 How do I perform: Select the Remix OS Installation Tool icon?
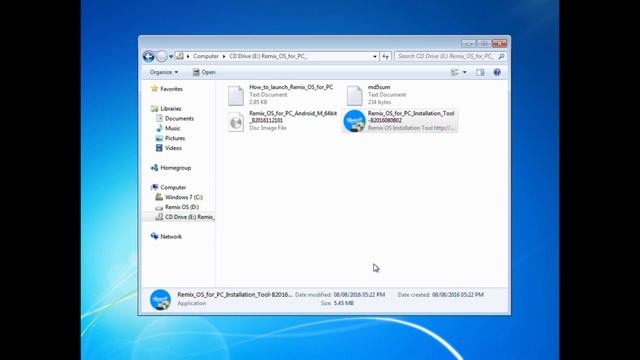(354, 121)
